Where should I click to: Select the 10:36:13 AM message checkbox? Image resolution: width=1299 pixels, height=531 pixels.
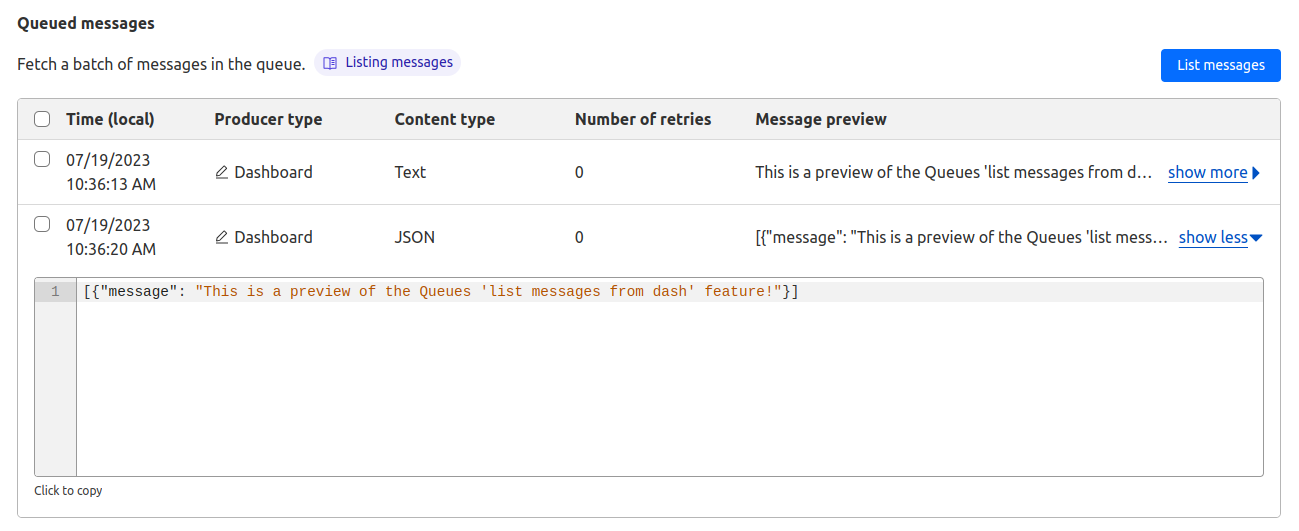[42, 159]
